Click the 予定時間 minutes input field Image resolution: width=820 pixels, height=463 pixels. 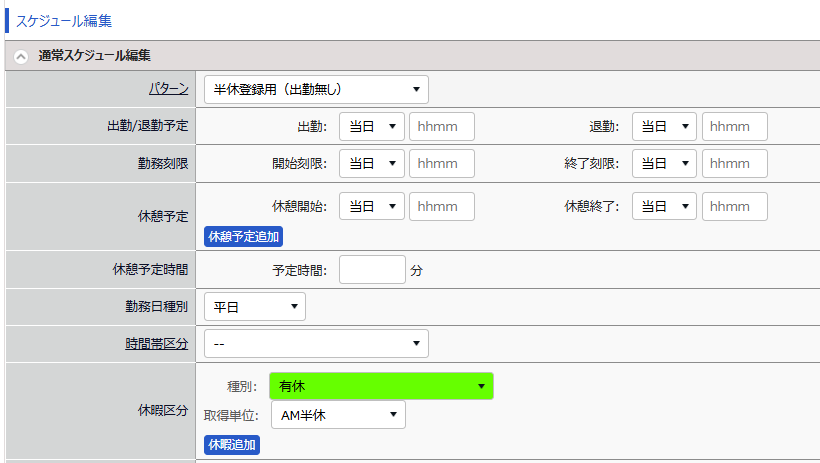(372, 270)
